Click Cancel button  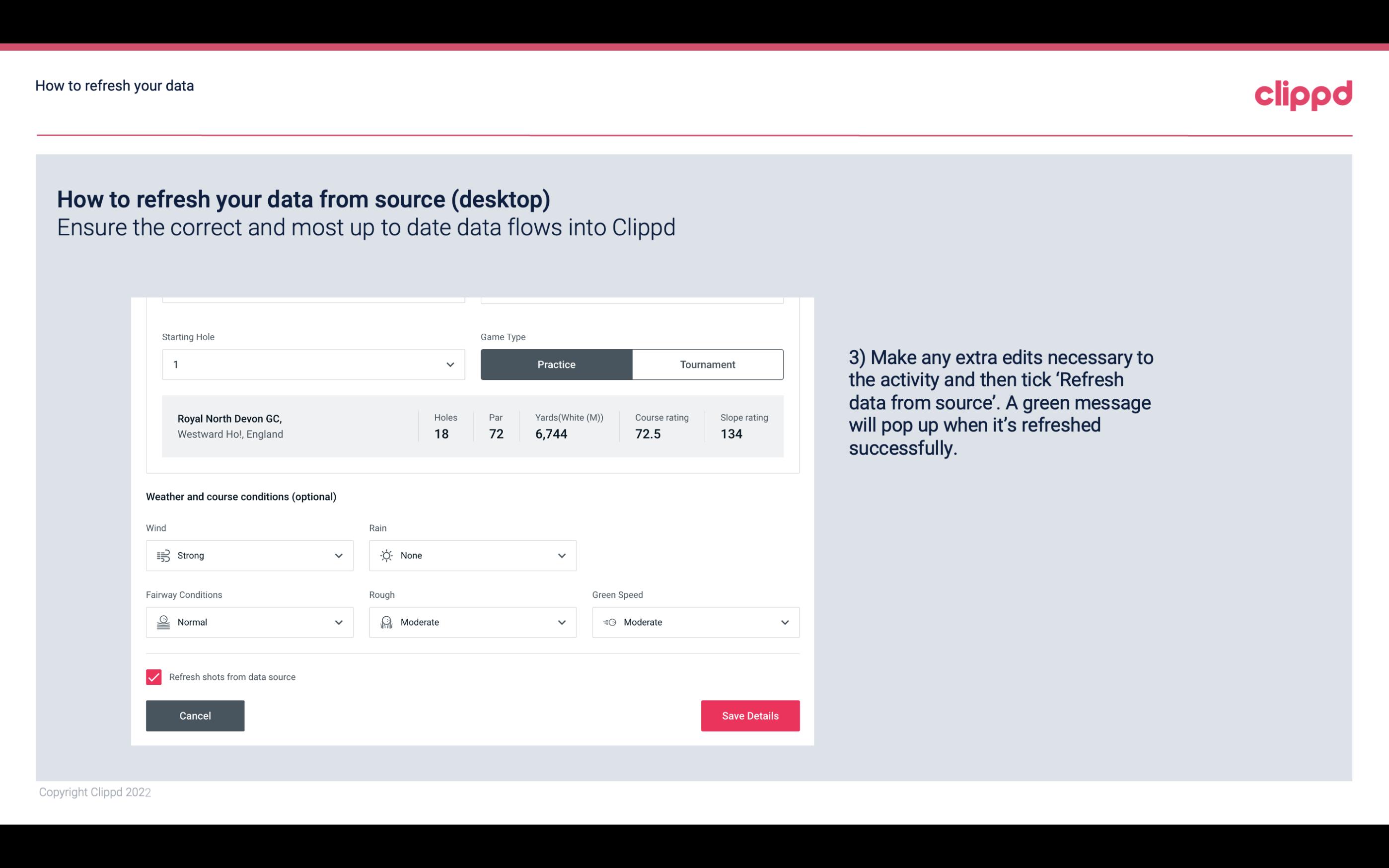coord(195,715)
